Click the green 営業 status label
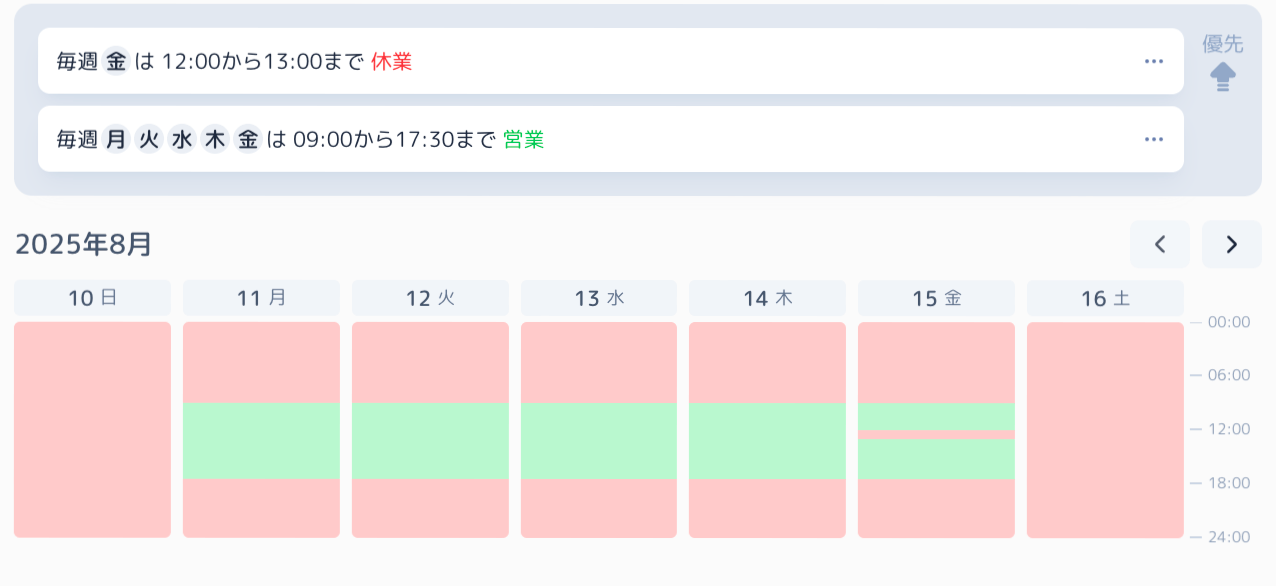This screenshot has width=1276, height=586. pyautogui.click(x=524, y=139)
